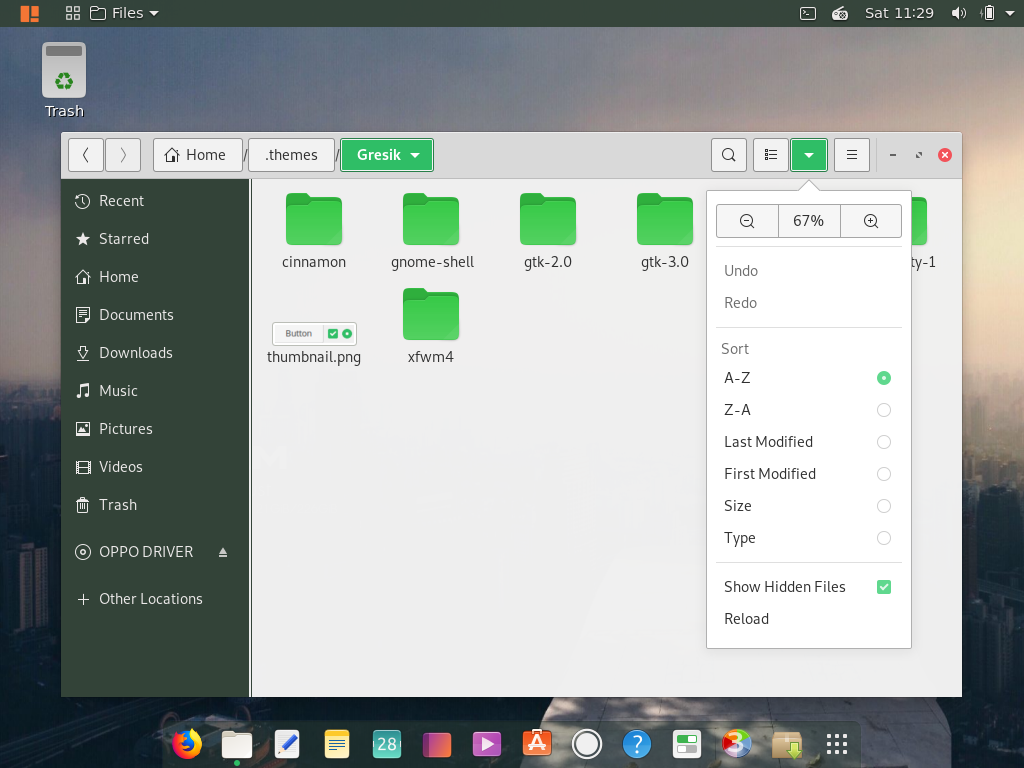The width and height of the screenshot is (1024, 768).
Task: Go to Starred in sidebar
Action: tap(155, 239)
